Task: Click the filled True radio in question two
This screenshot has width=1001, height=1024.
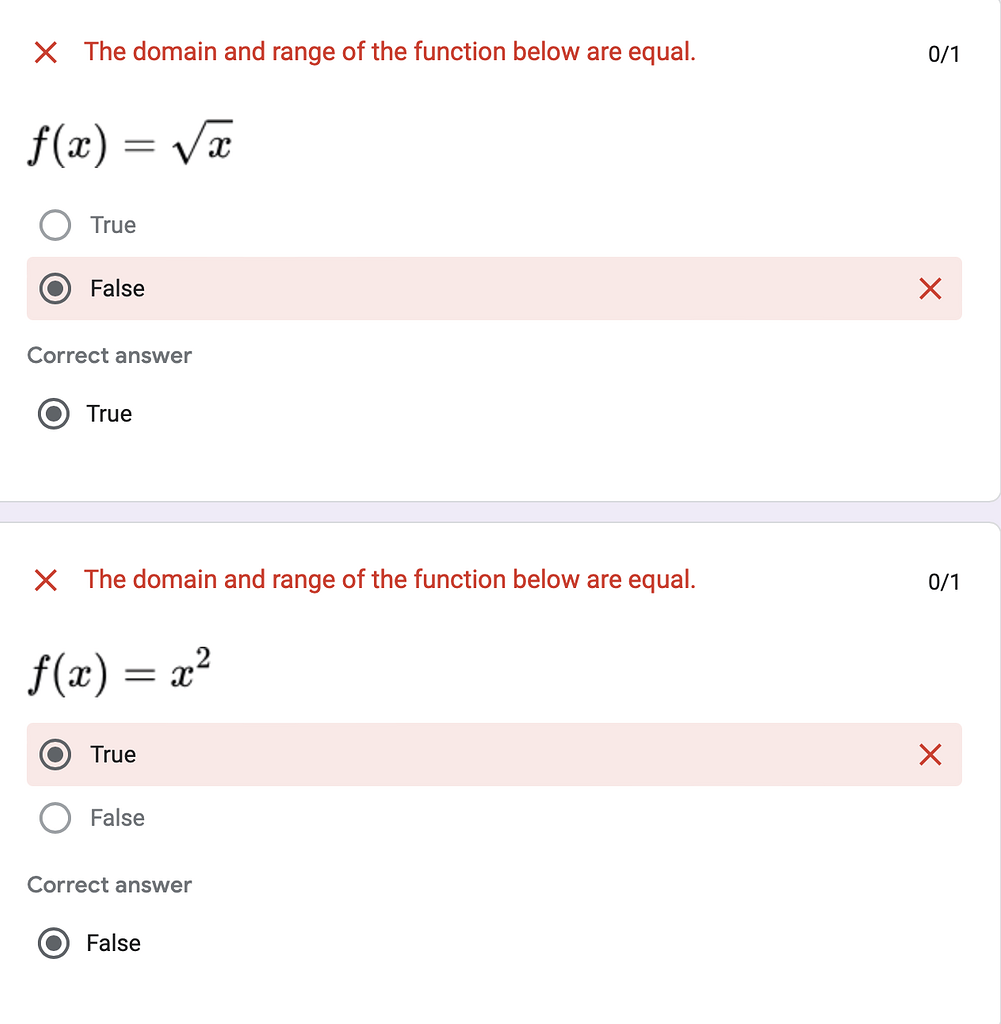Action: point(54,755)
